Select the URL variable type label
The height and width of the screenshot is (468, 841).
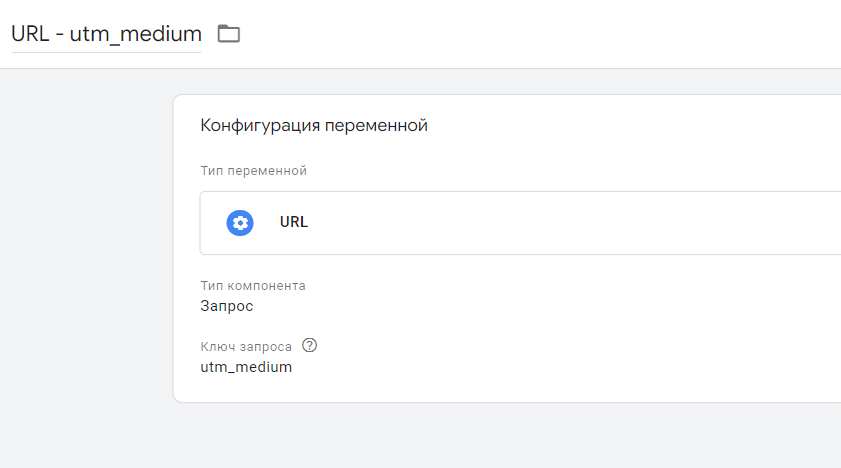(294, 222)
